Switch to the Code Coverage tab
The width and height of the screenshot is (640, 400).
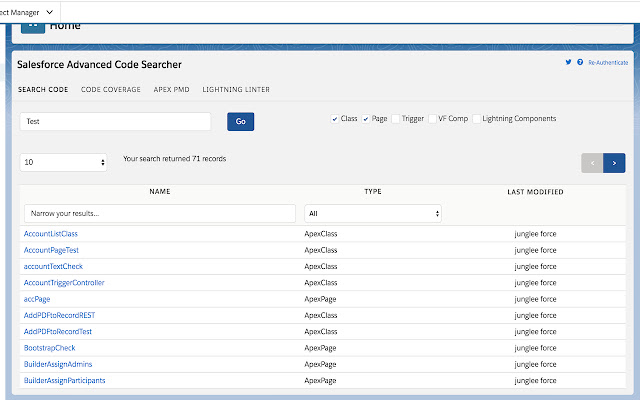point(111,90)
